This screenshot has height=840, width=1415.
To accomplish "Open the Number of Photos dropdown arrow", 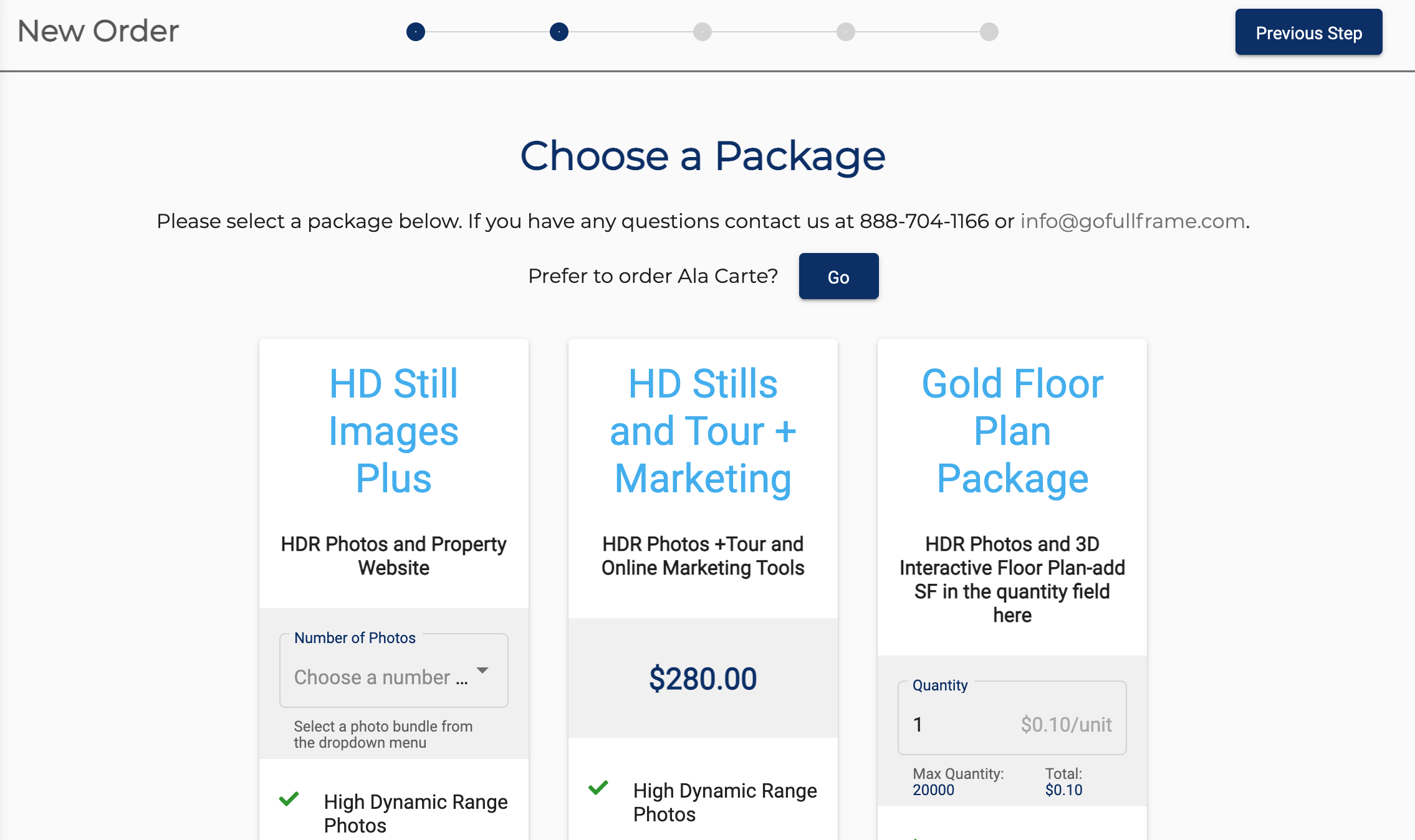I will click(482, 671).
